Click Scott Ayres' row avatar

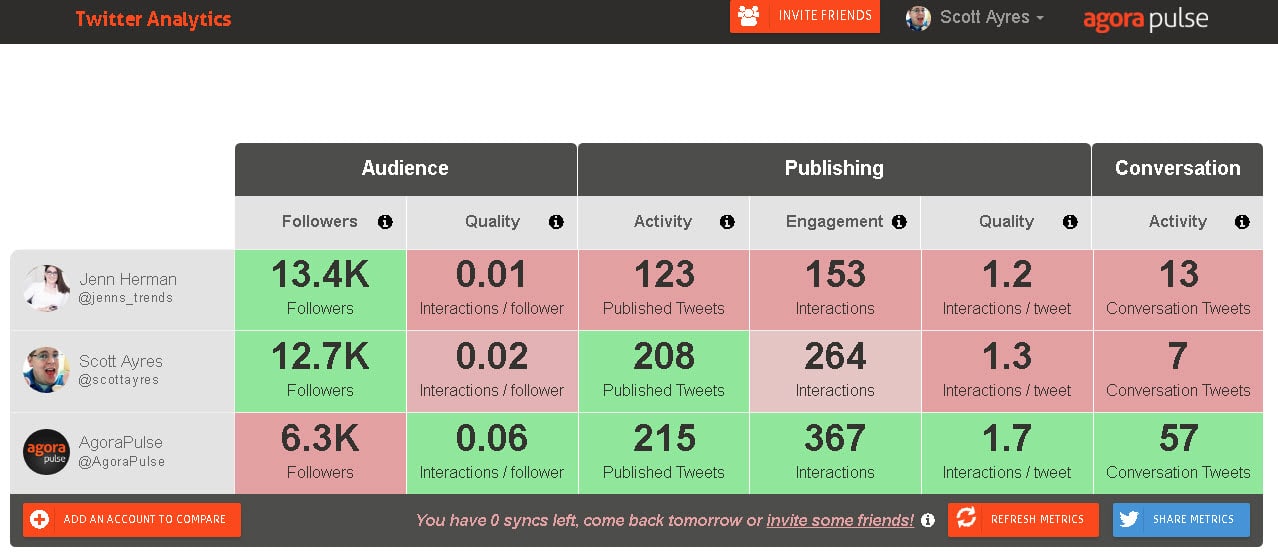[x=46, y=370]
